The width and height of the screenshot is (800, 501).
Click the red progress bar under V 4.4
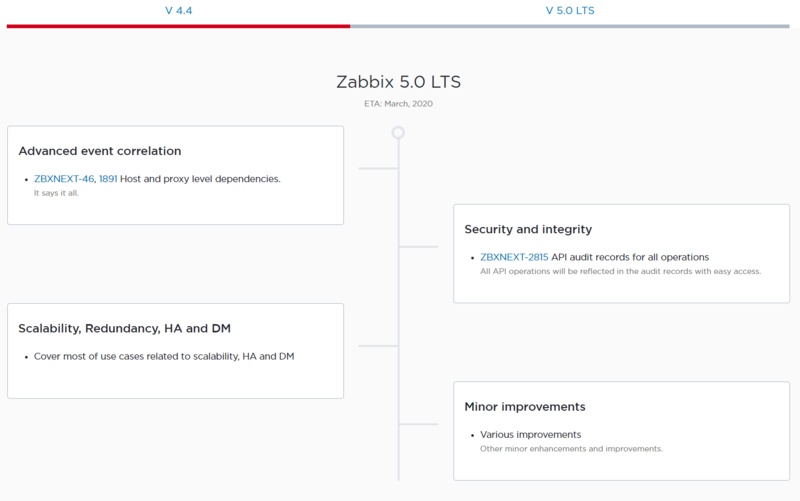point(178,26)
